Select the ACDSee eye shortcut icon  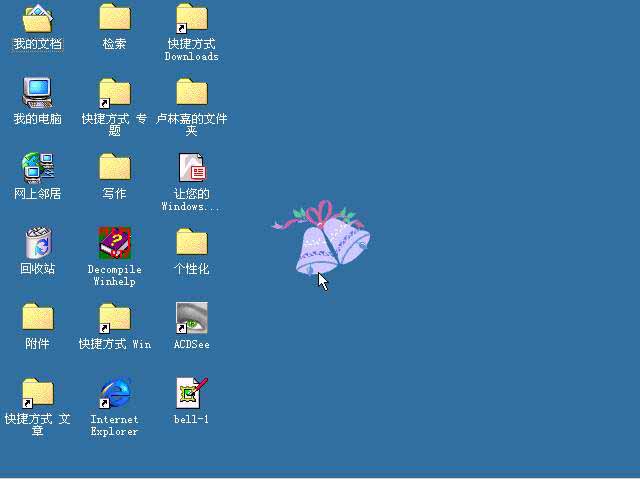191,317
